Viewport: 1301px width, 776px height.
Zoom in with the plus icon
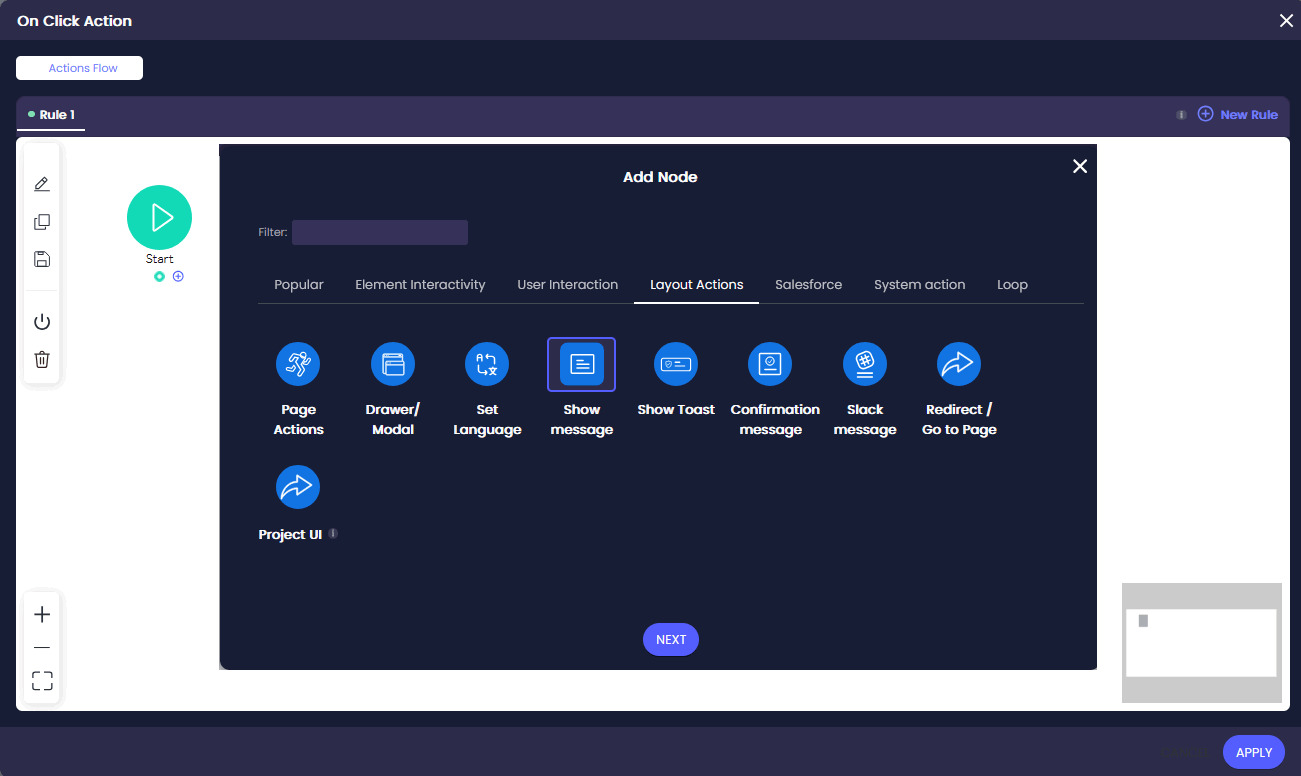[42, 614]
